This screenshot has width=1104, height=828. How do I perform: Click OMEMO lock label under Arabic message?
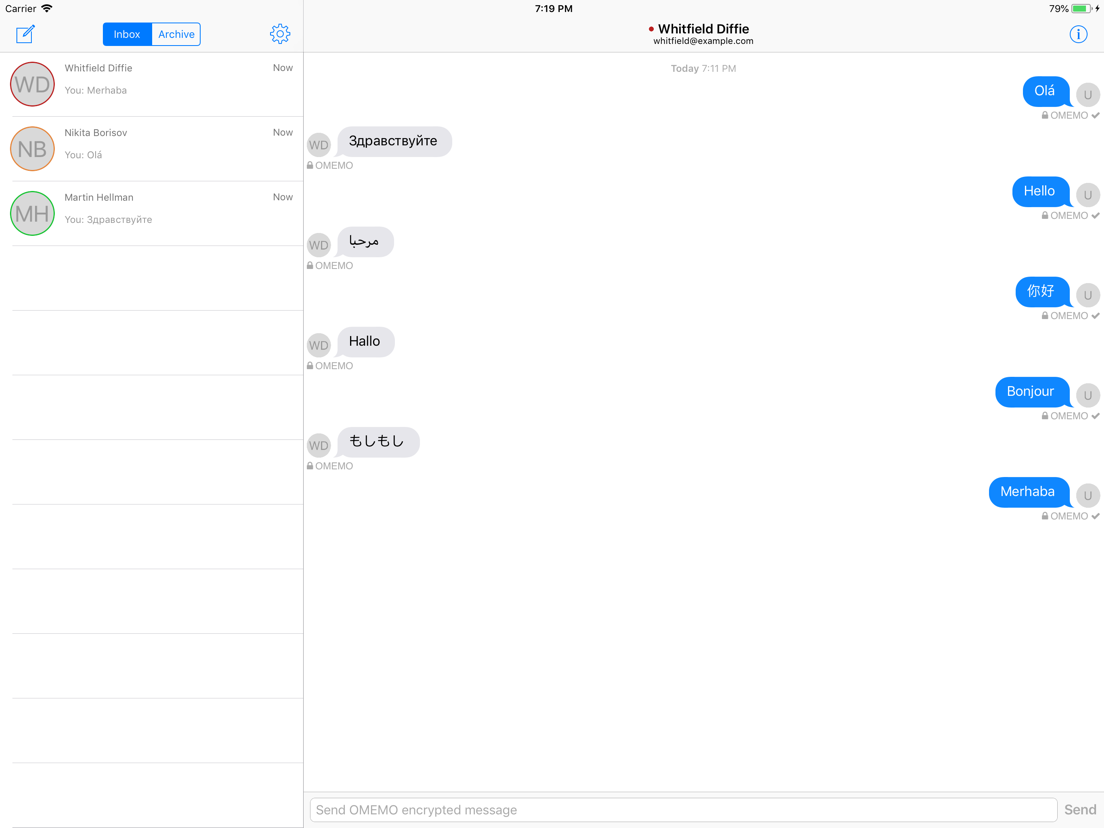[x=330, y=265]
